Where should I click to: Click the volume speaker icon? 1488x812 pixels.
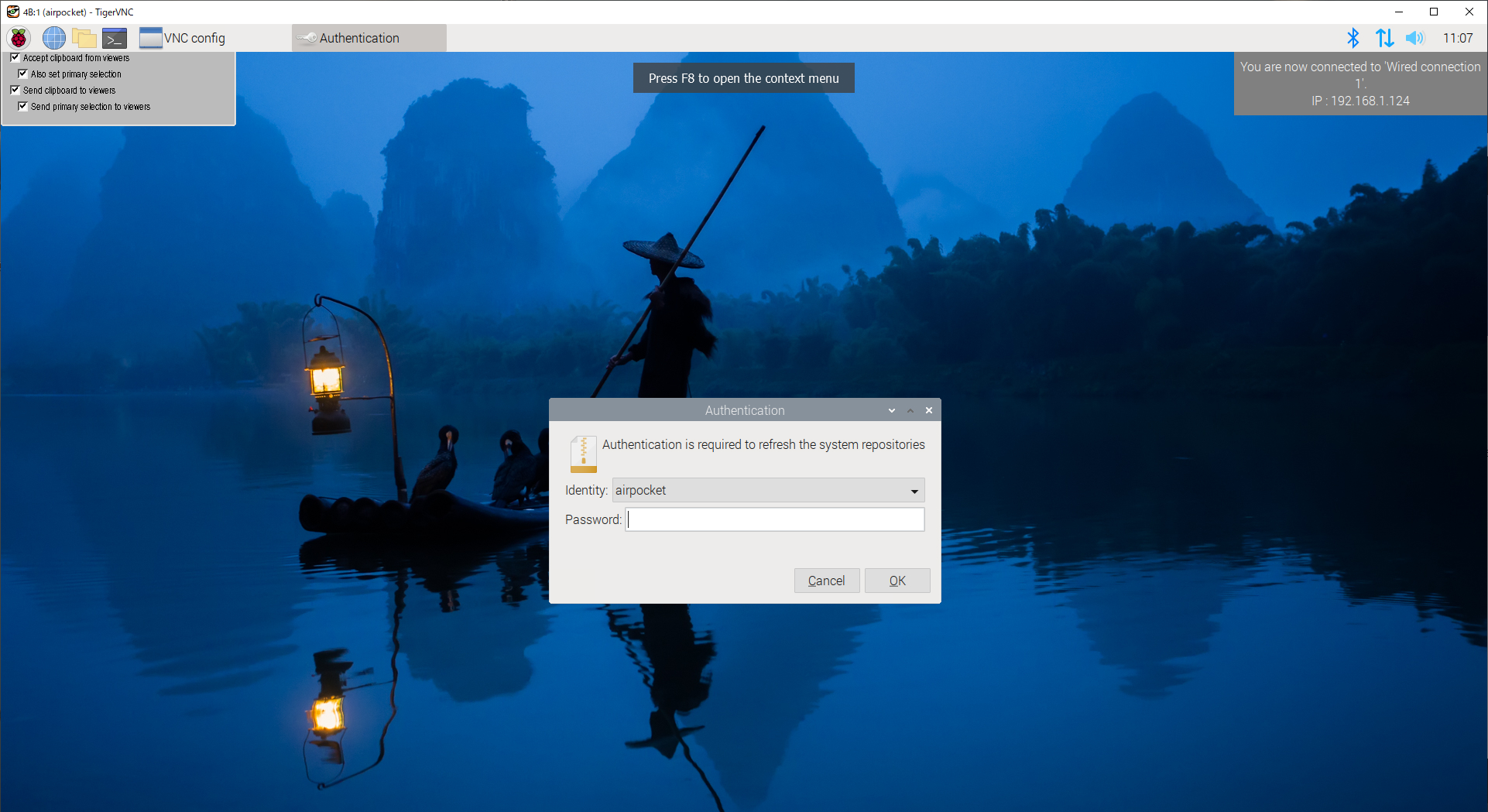(x=1414, y=38)
